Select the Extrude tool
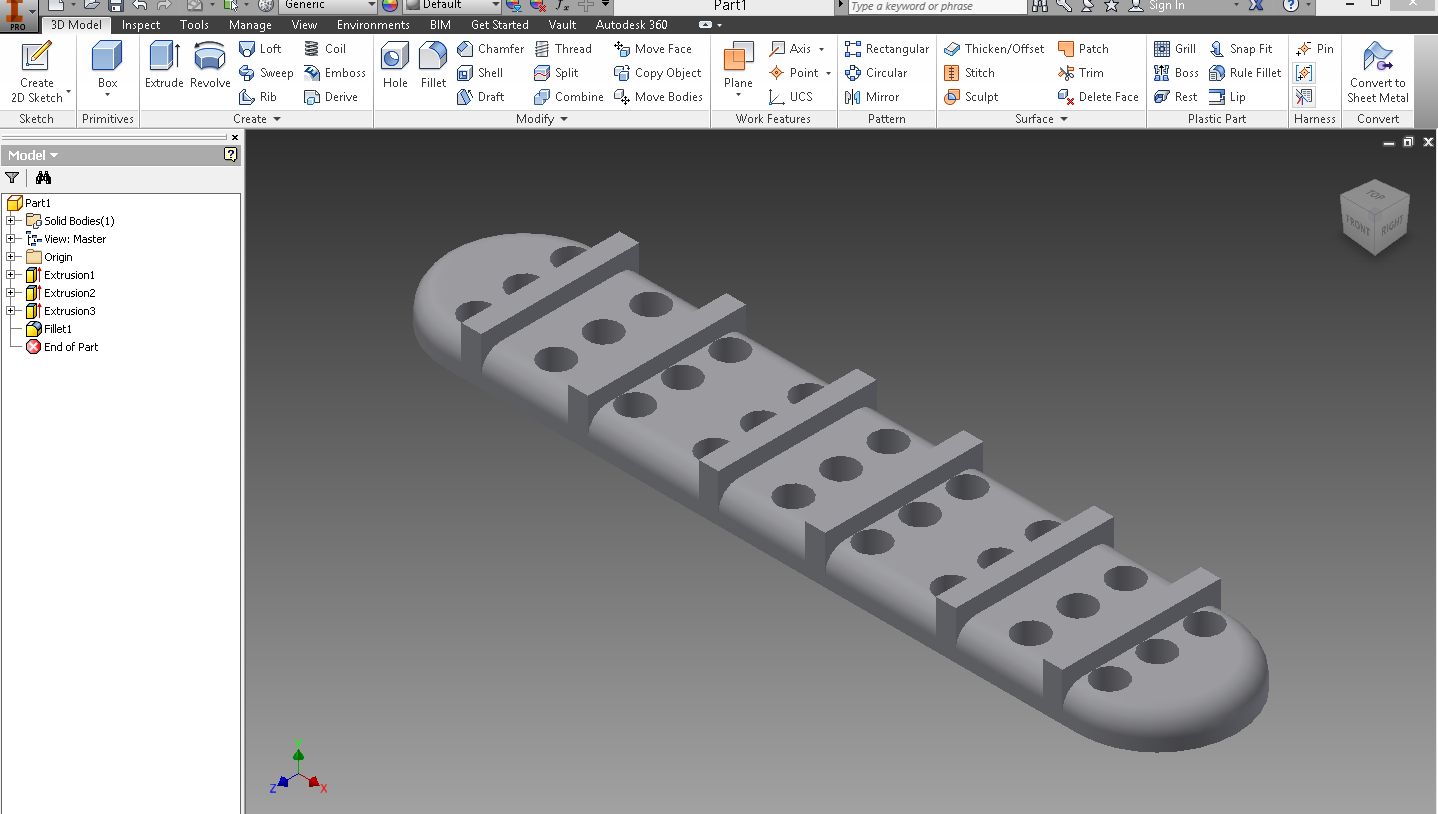 click(x=164, y=66)
